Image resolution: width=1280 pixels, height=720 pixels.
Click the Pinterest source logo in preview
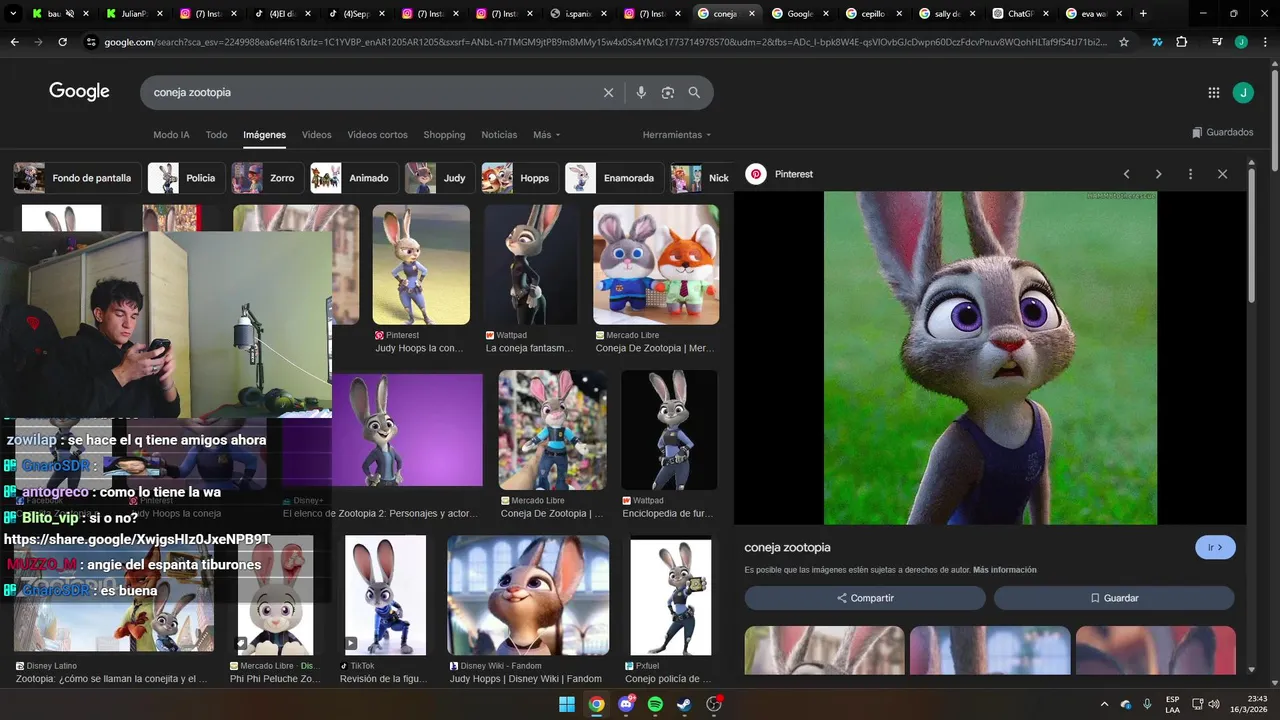pyautogui.click(x=756, y=174)
